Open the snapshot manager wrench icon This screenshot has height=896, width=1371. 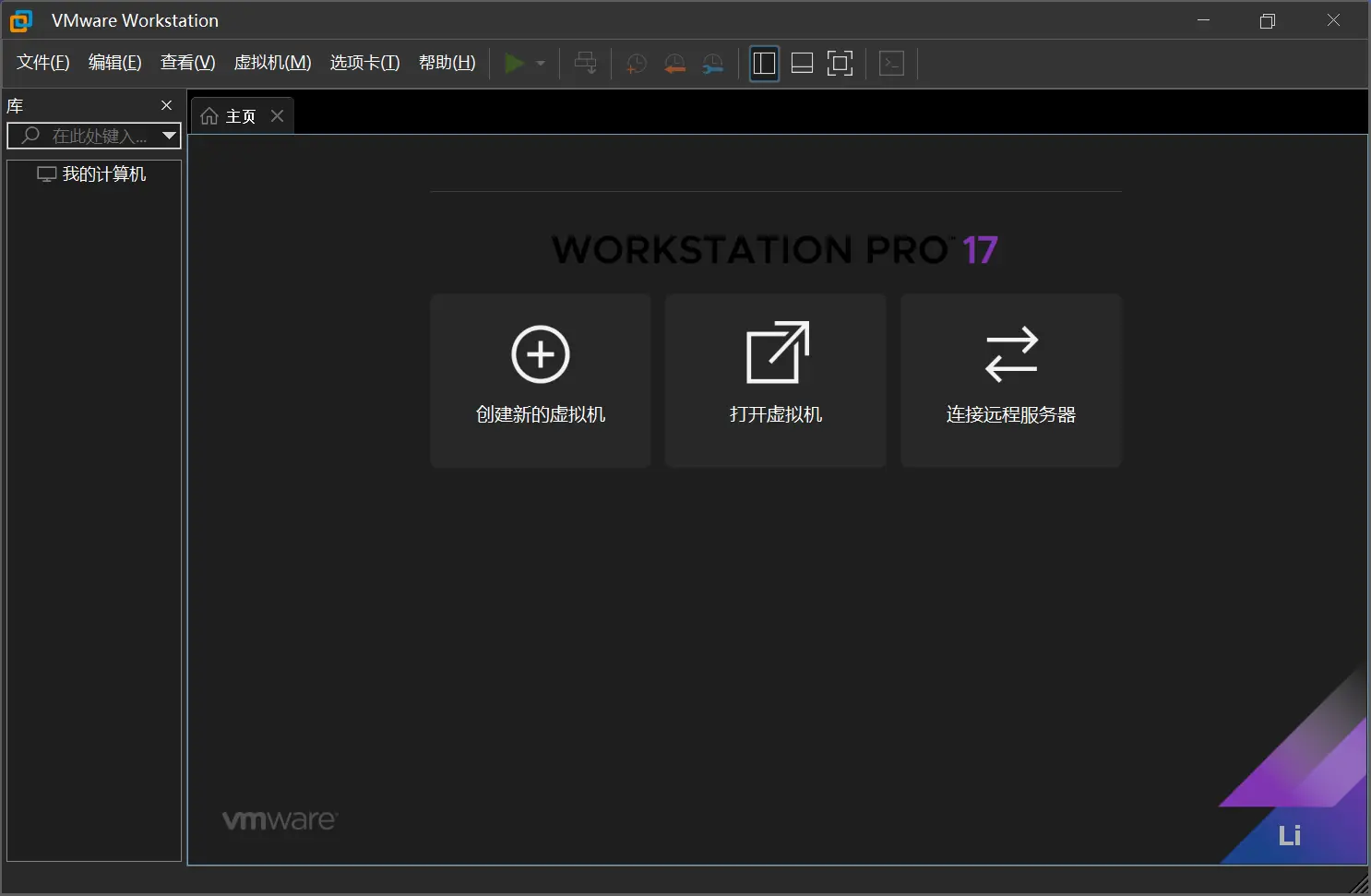pos(713,64)
